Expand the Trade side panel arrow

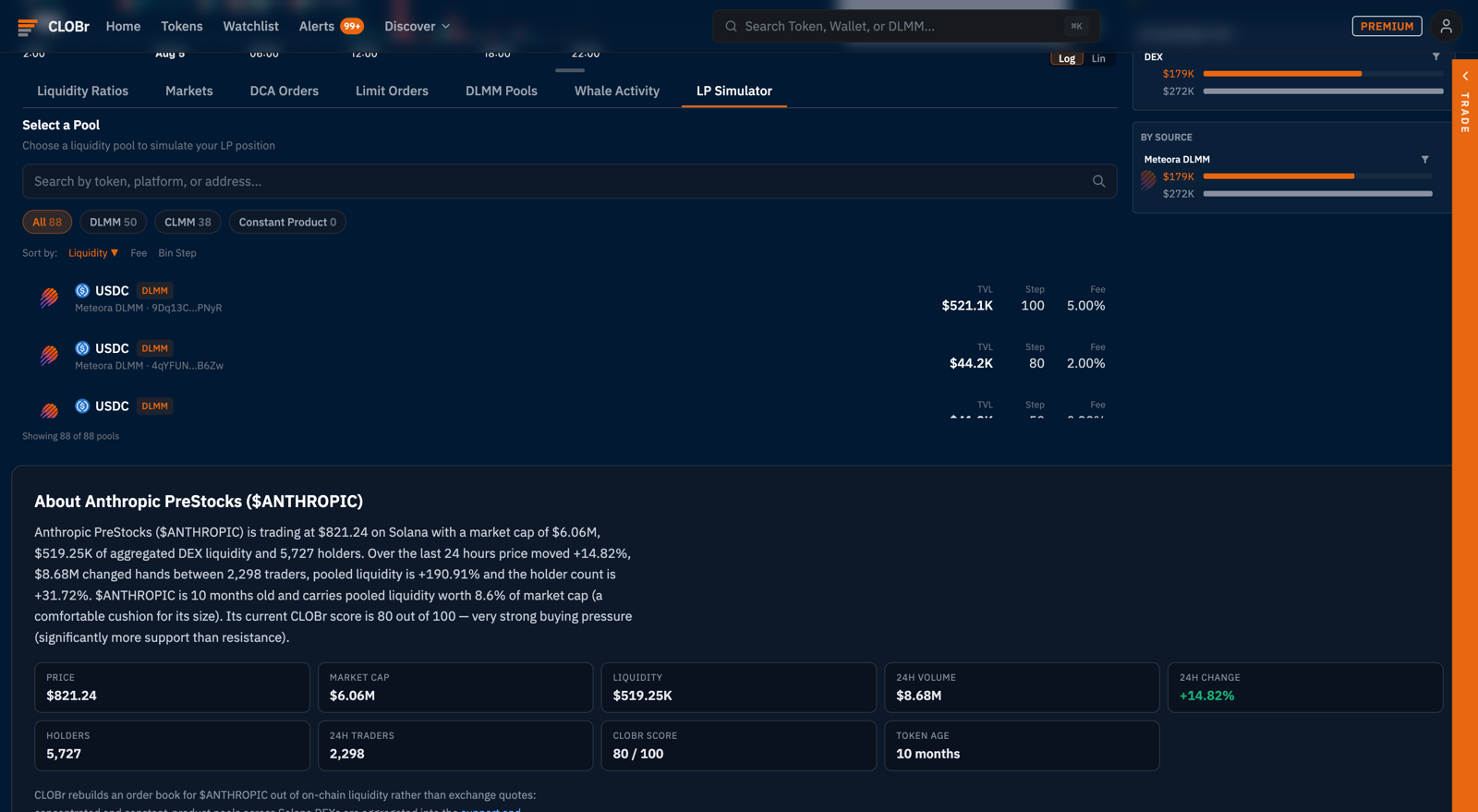coord(1465,76)
